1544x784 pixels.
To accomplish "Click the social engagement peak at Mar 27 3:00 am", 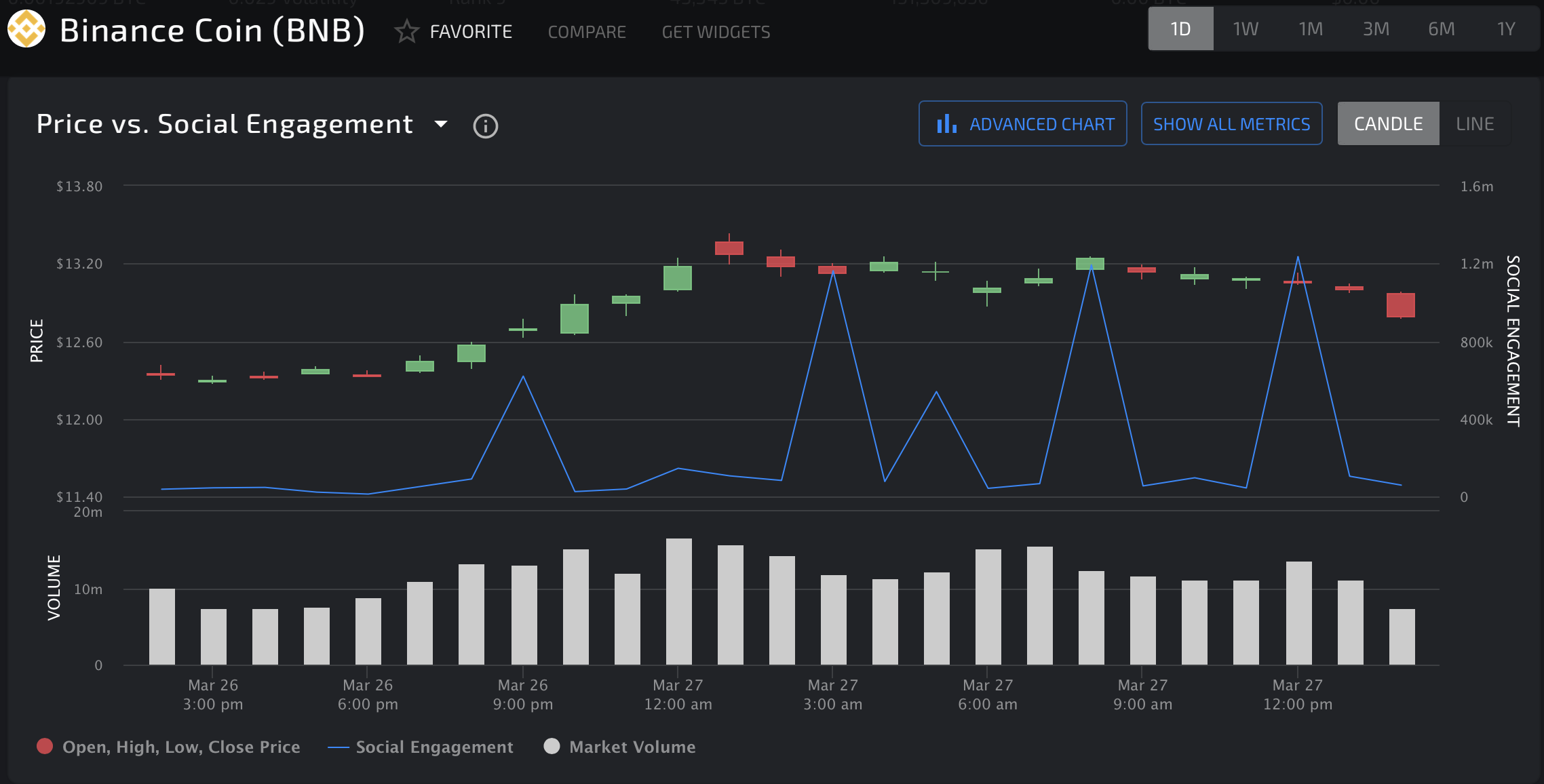I will pyautogui.click(x=833, y=271).
